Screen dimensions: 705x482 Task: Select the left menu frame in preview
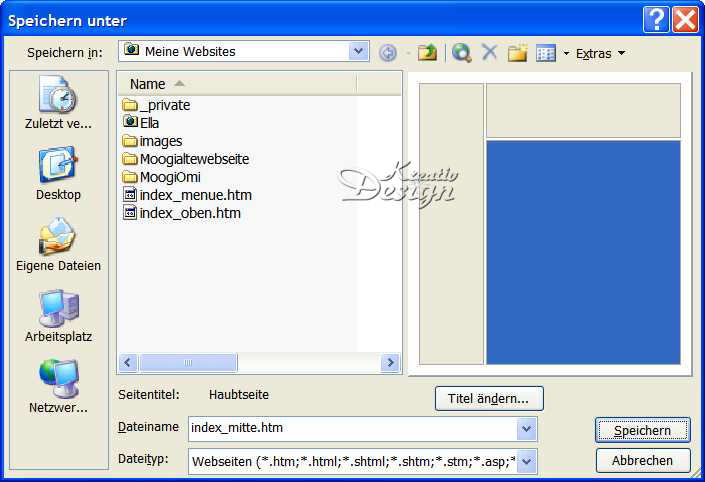point(451,223)
